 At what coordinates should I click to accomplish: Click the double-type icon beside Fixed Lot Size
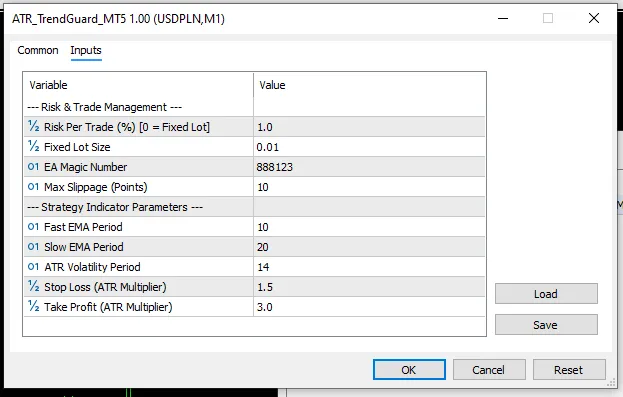pyautogui.click(x=33, y=146)
